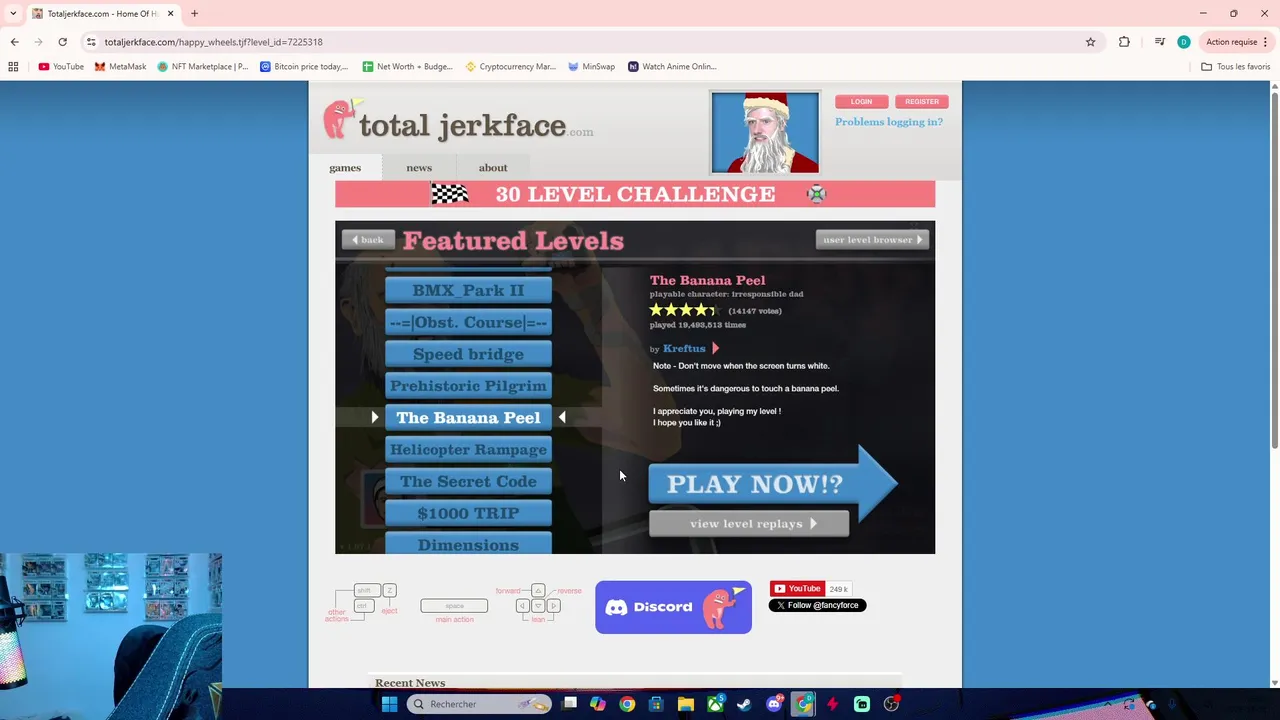Click view level replays button
Viewport: 1280px width, 720px height.
point(749,523)
